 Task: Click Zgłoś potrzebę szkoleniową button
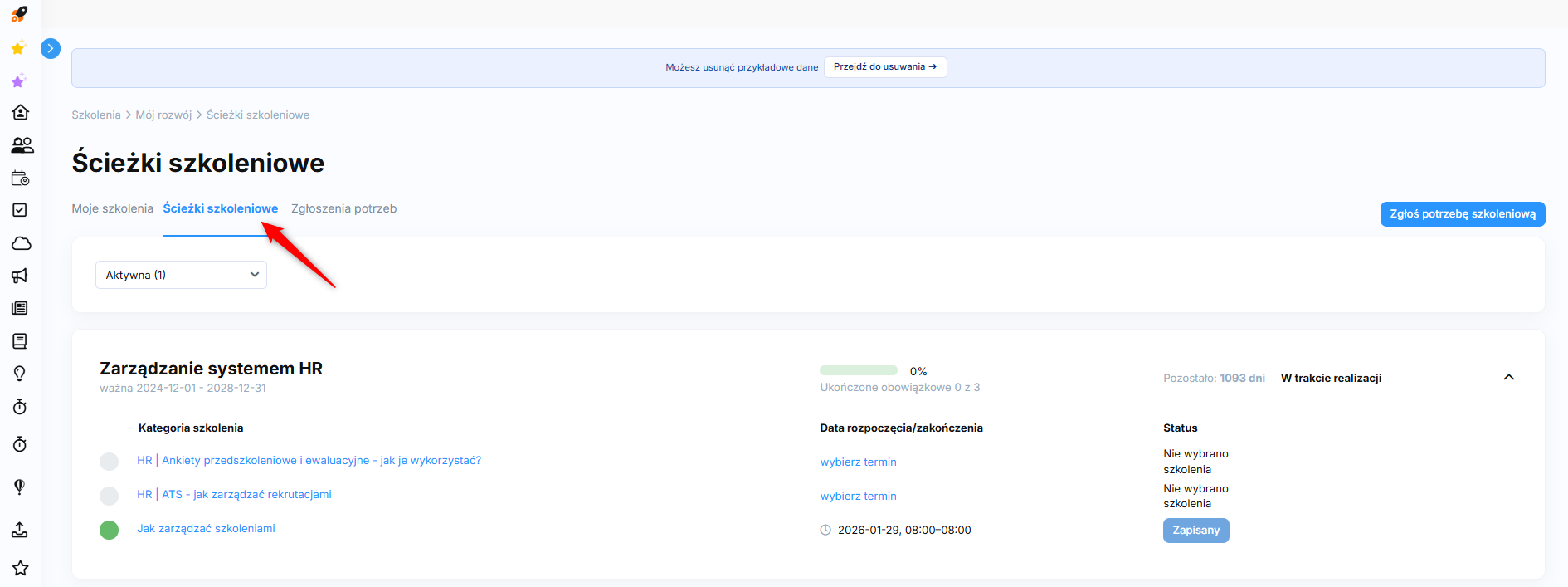click(x=1462, y=214)
